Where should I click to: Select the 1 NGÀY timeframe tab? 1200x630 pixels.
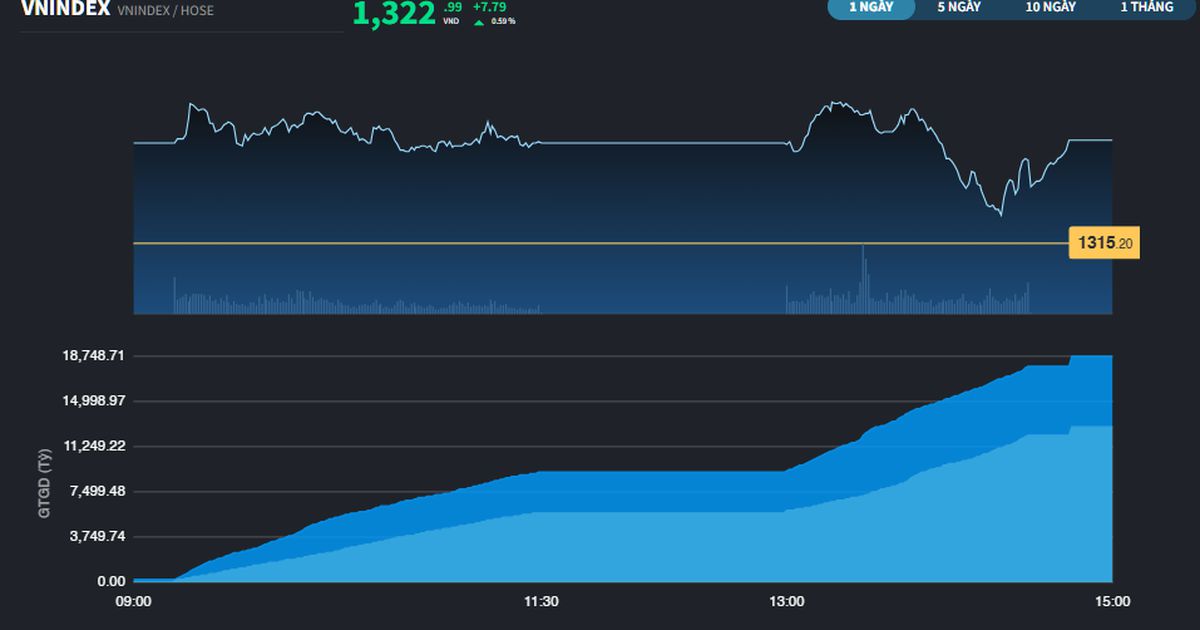pyautogui.click(x=871, y=7)
